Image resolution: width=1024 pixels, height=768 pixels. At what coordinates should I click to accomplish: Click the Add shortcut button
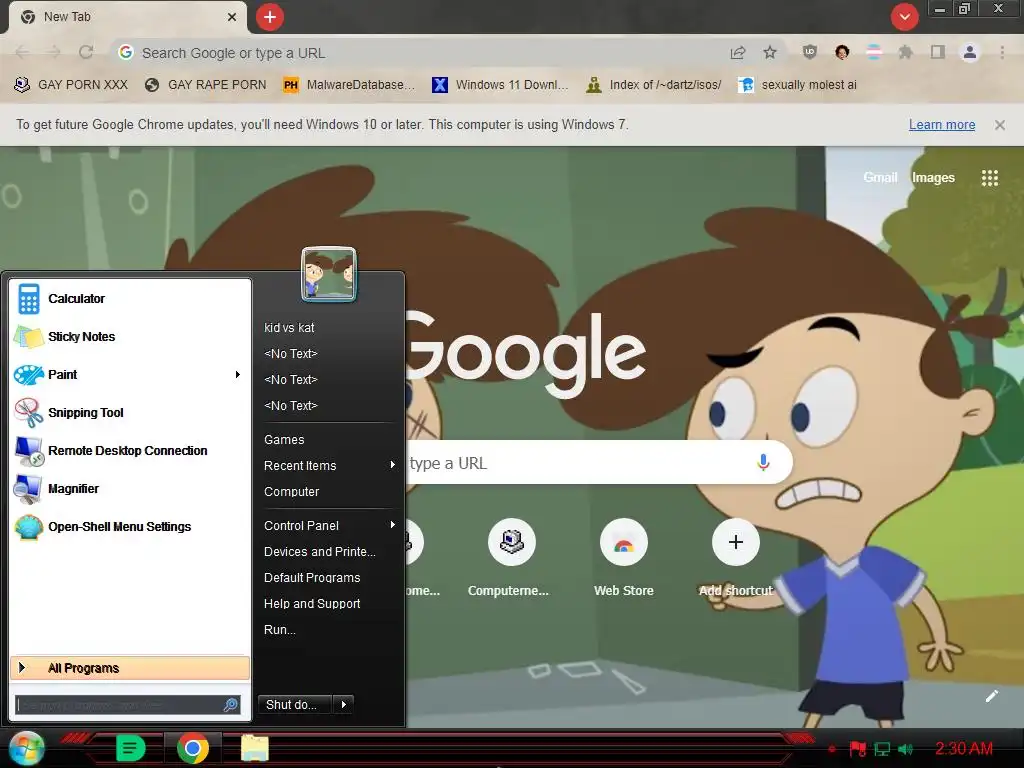(736, 558)
